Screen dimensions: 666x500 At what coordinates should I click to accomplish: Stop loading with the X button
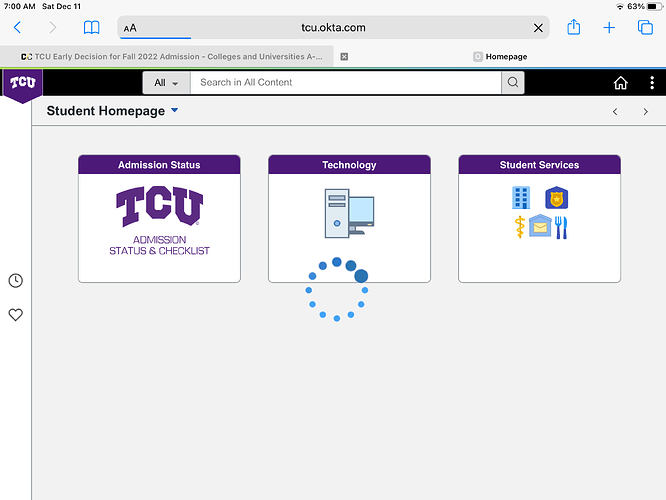coord(538,28)
